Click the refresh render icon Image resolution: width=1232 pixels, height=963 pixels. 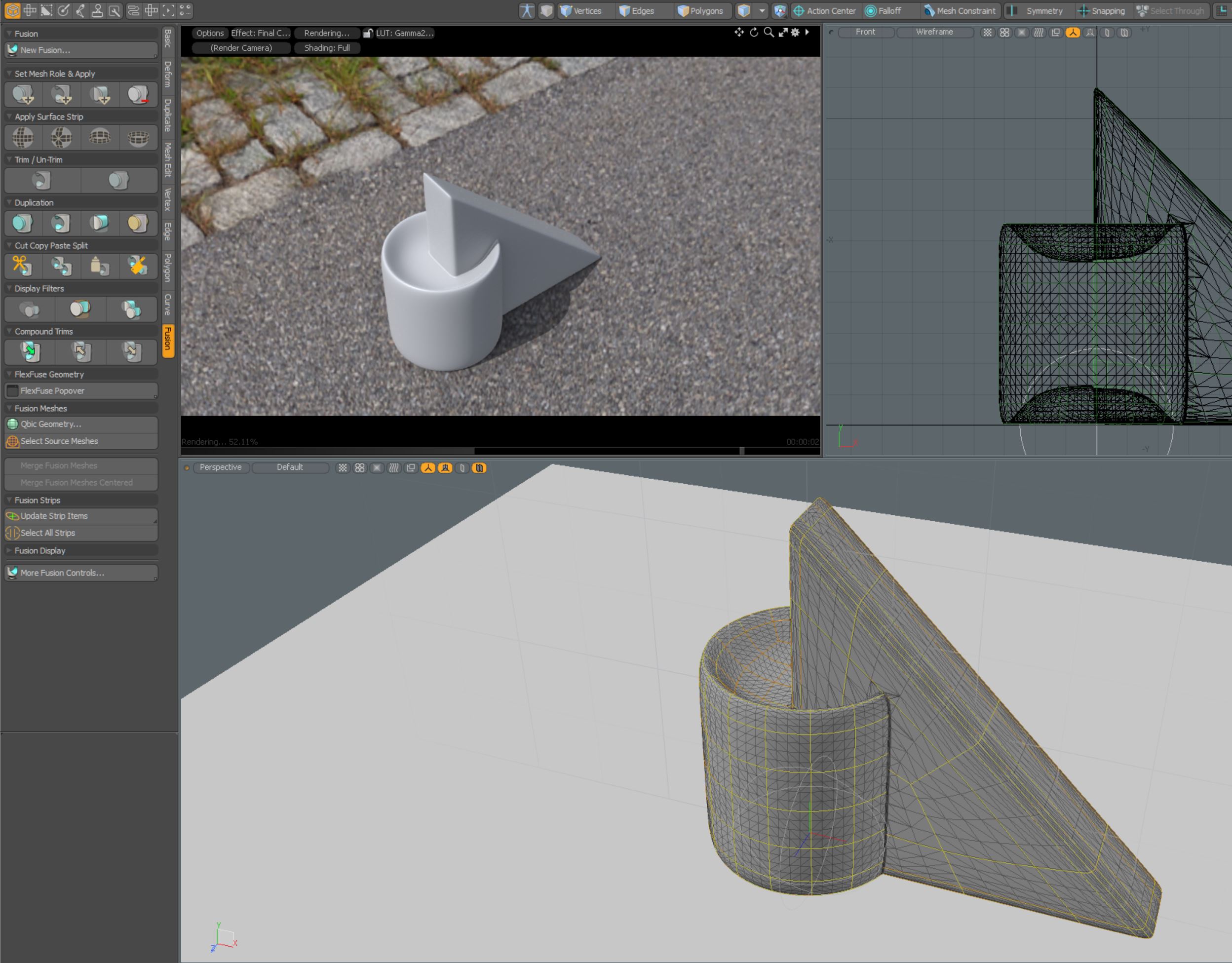754,33
